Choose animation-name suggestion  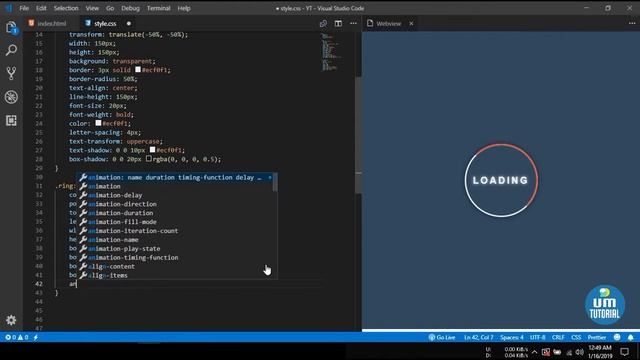pyautogui.click(x=175, y=240)
